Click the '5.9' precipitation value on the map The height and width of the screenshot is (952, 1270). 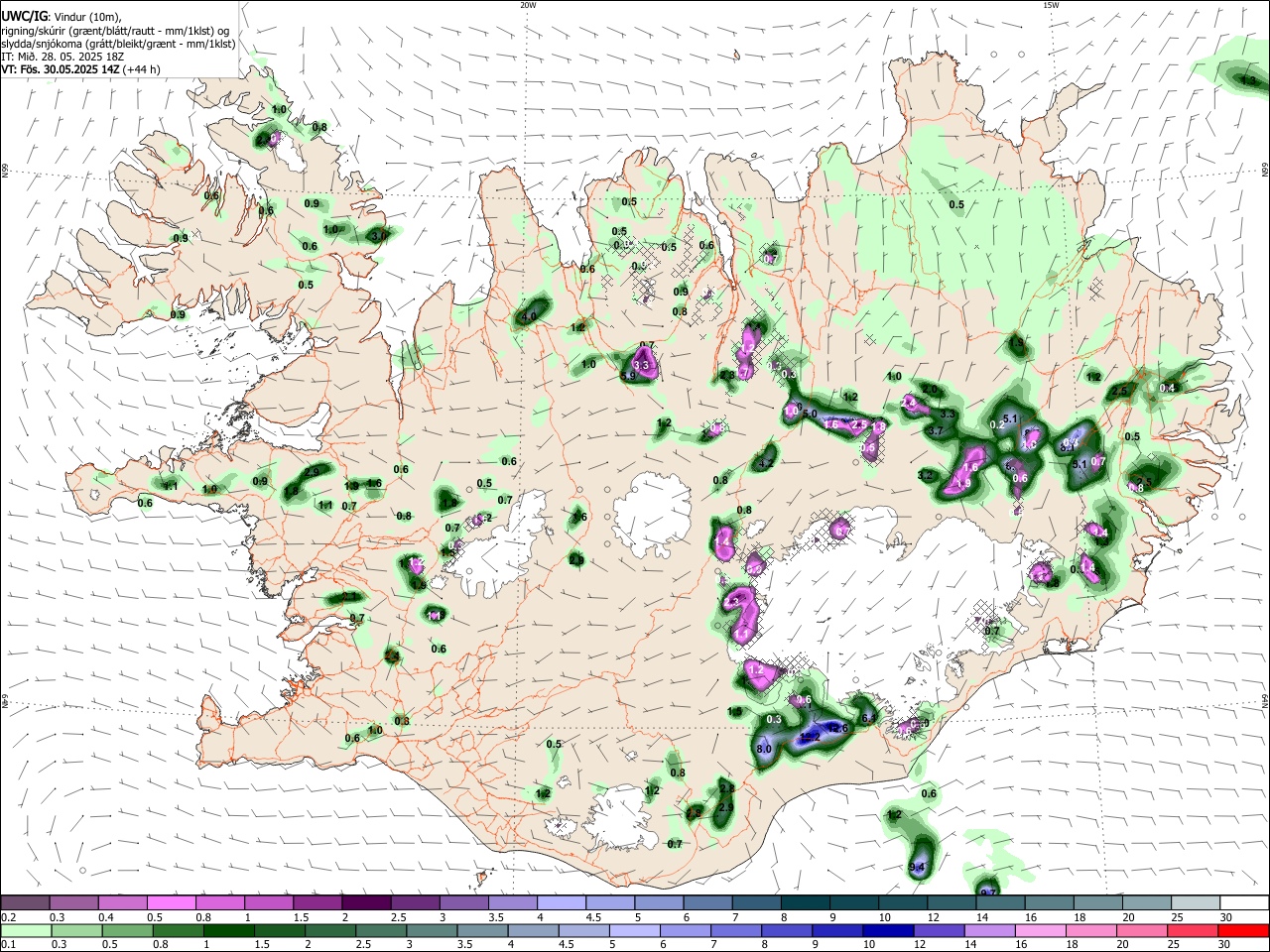coord(627,377)
